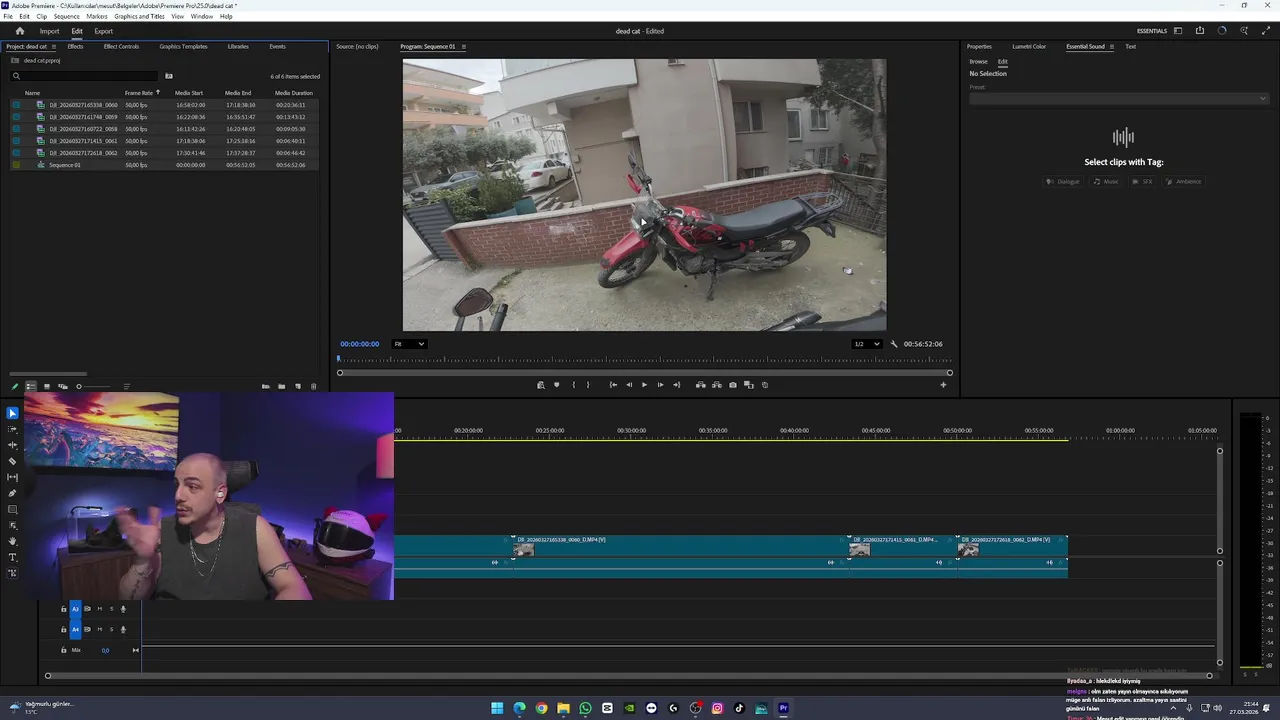Click the Automate to Sequence icon
1280x720 pixels.
tap(266, 386)
